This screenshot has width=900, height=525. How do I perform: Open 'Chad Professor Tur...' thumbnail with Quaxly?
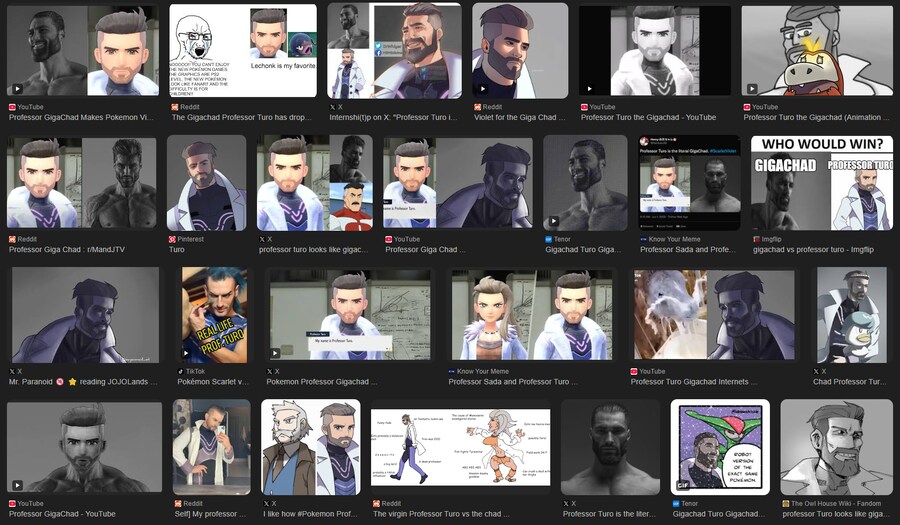pos(852,315)
